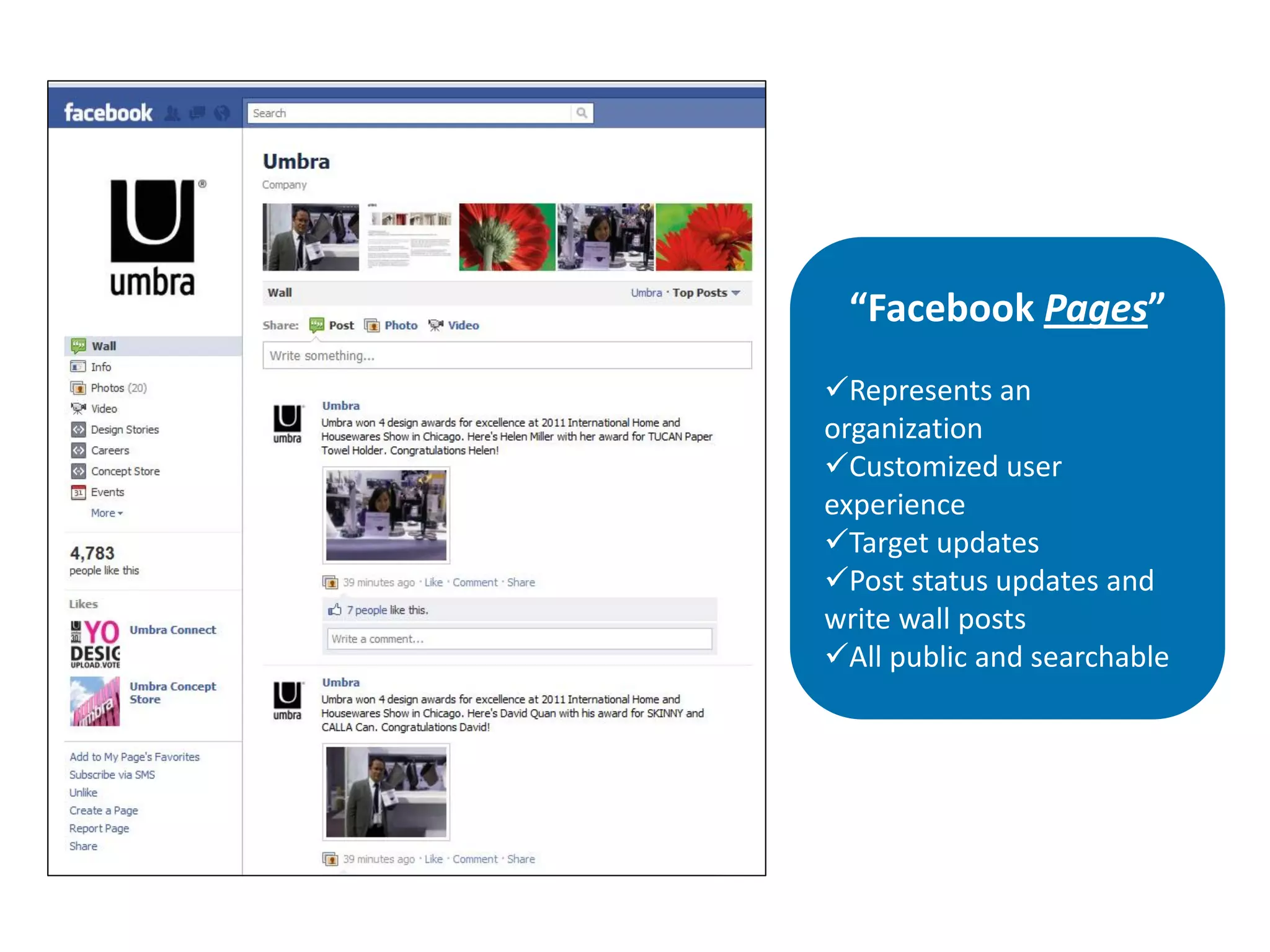Viewport: 1270px width, 952px height.
Task: Open the Concept Store sidebar item
Action: click(x=125, y=472)
